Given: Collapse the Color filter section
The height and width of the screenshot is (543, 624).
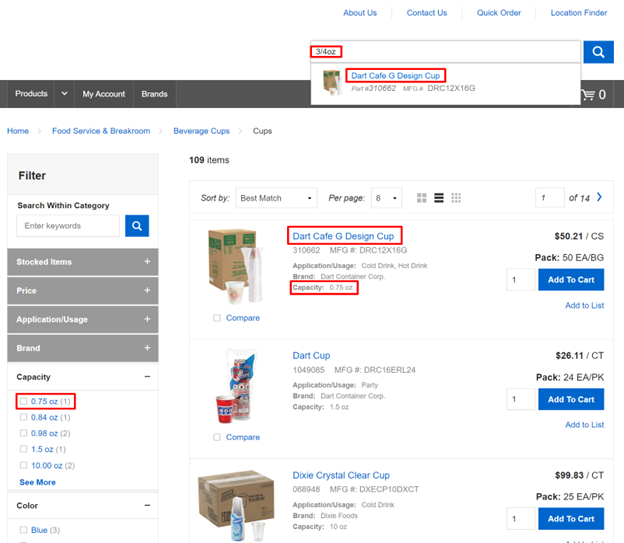Looking at the screenshot, I should coord(147,505).
